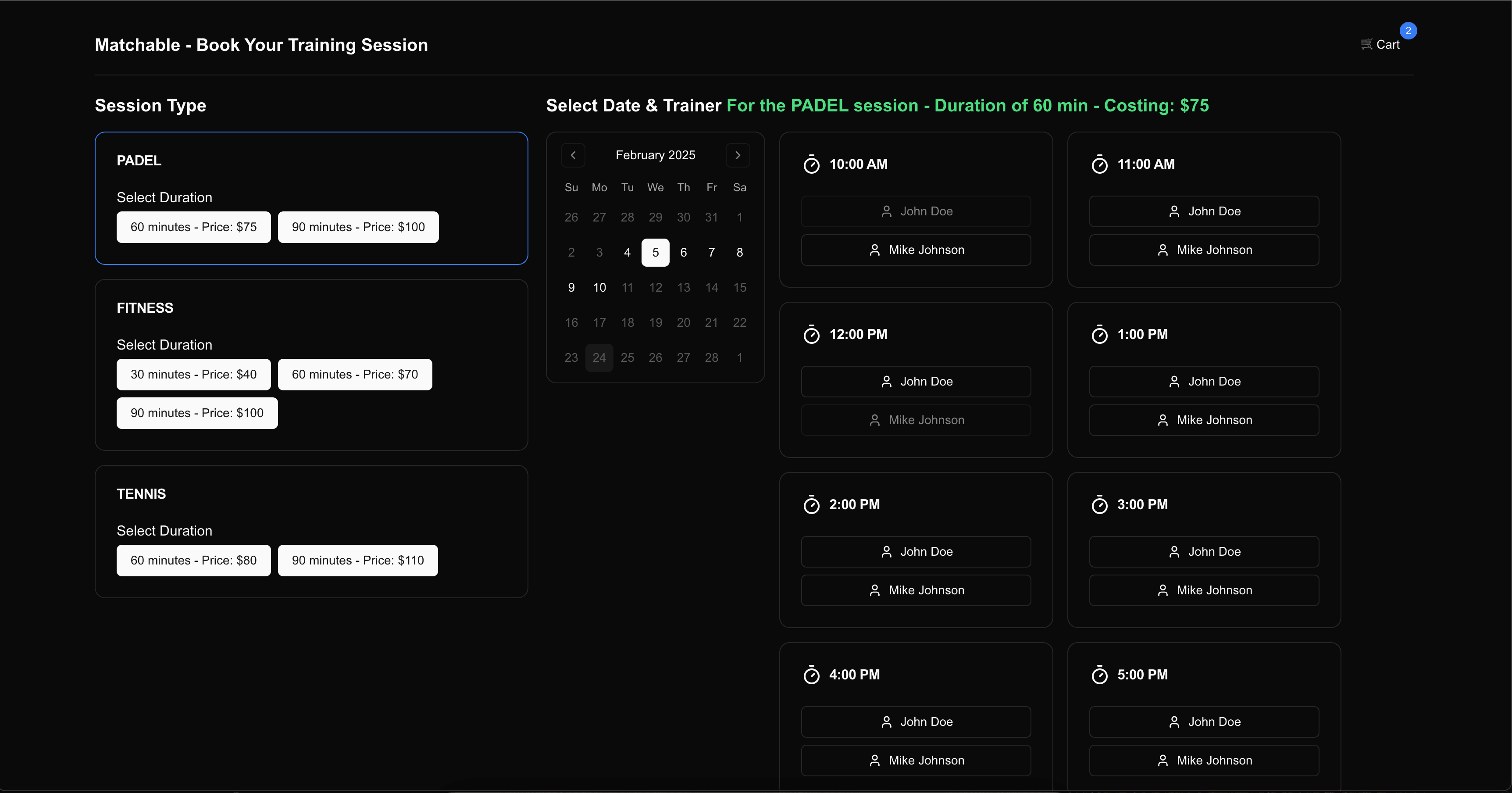Select the 90 minutes $100 Padel duration

[358, 227]
